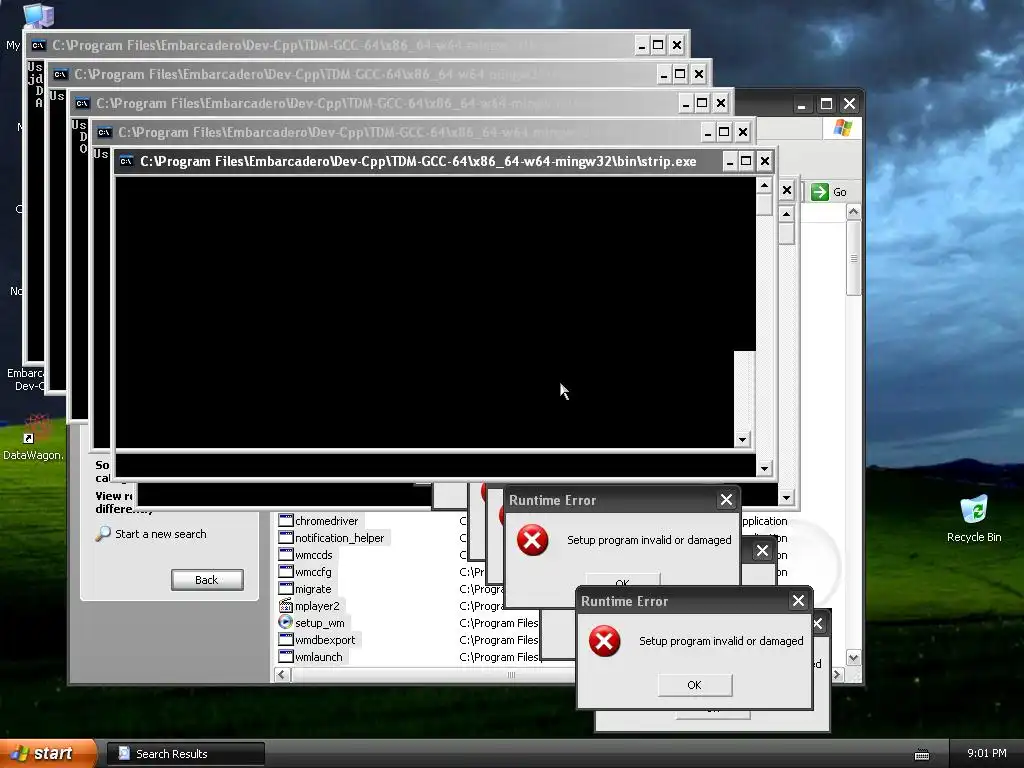Image resolution: width=1024 pixels, height=768 pixels.
Task: Open Recycle Bin desktop icon
Action: coord(974,519)
